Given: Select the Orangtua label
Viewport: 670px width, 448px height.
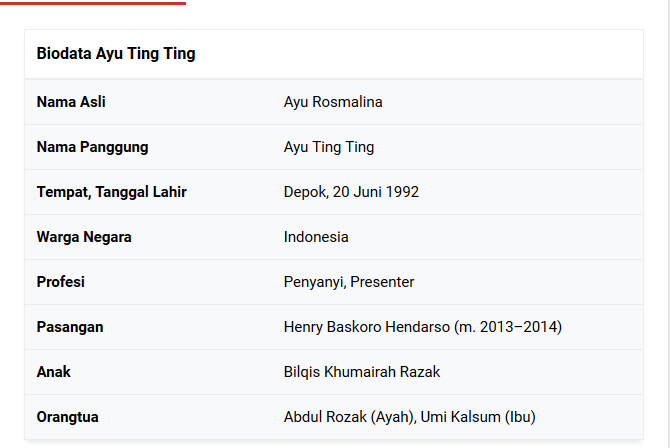Looking at the screenshot, I should (68, 417).
